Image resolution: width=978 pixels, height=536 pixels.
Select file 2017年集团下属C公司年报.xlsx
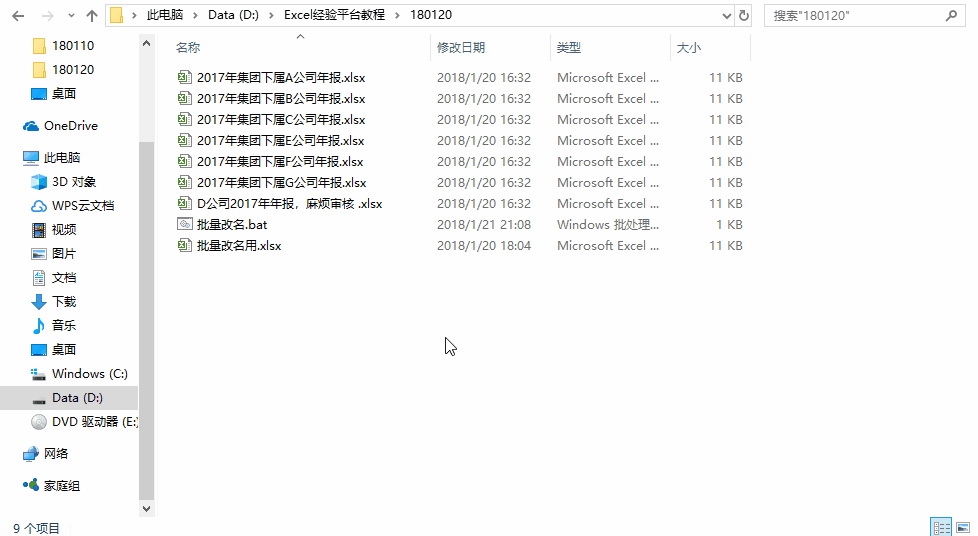(281, 120)
